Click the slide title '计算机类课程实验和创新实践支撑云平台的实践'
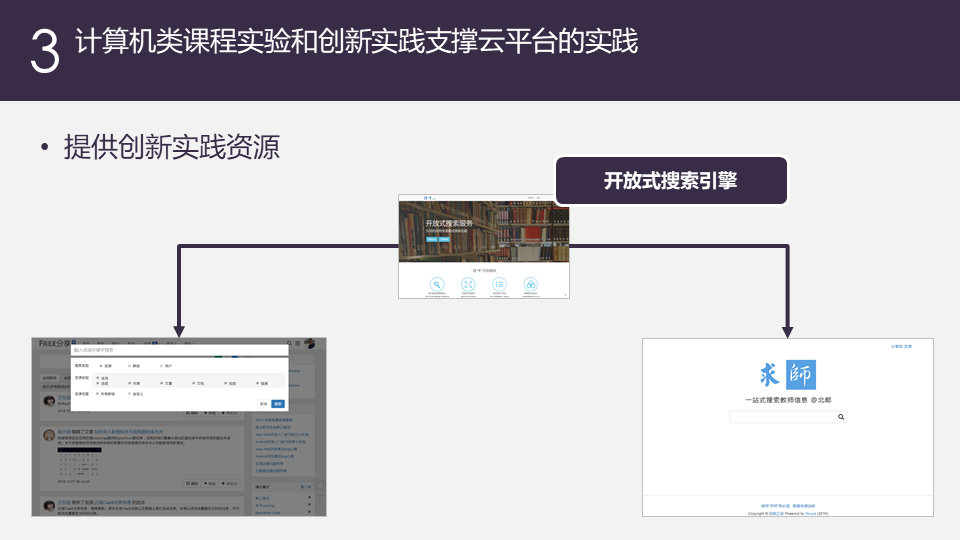Screen dimensions: 960x540 pos(356,42)
